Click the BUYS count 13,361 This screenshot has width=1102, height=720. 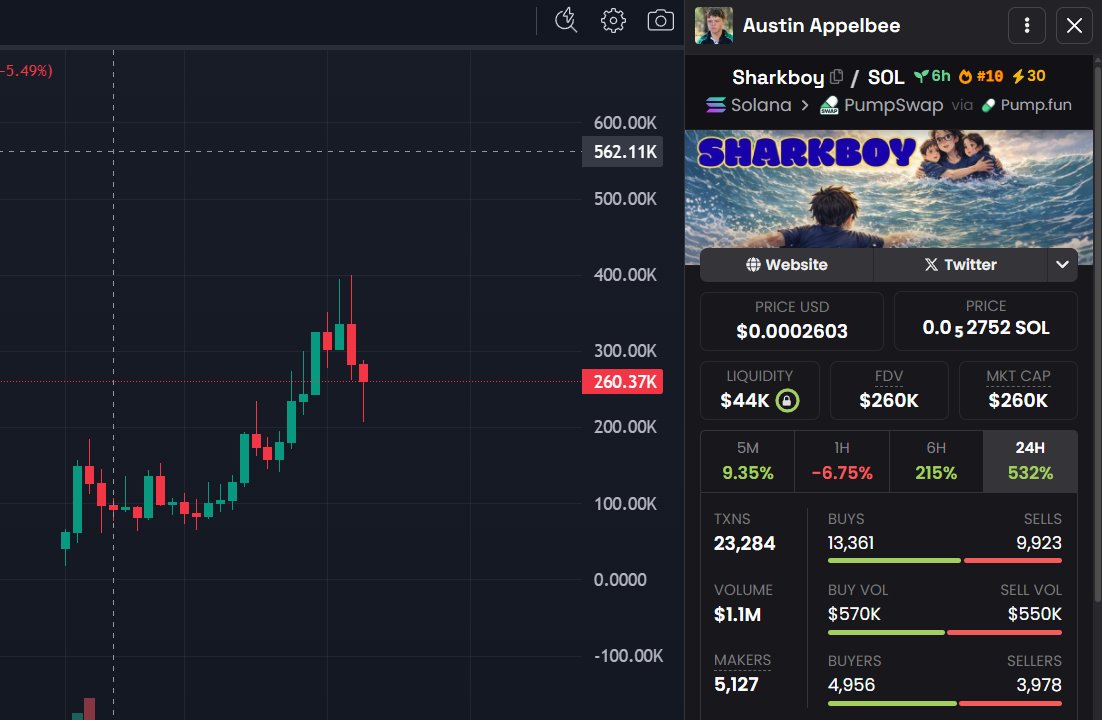point(850,543)
